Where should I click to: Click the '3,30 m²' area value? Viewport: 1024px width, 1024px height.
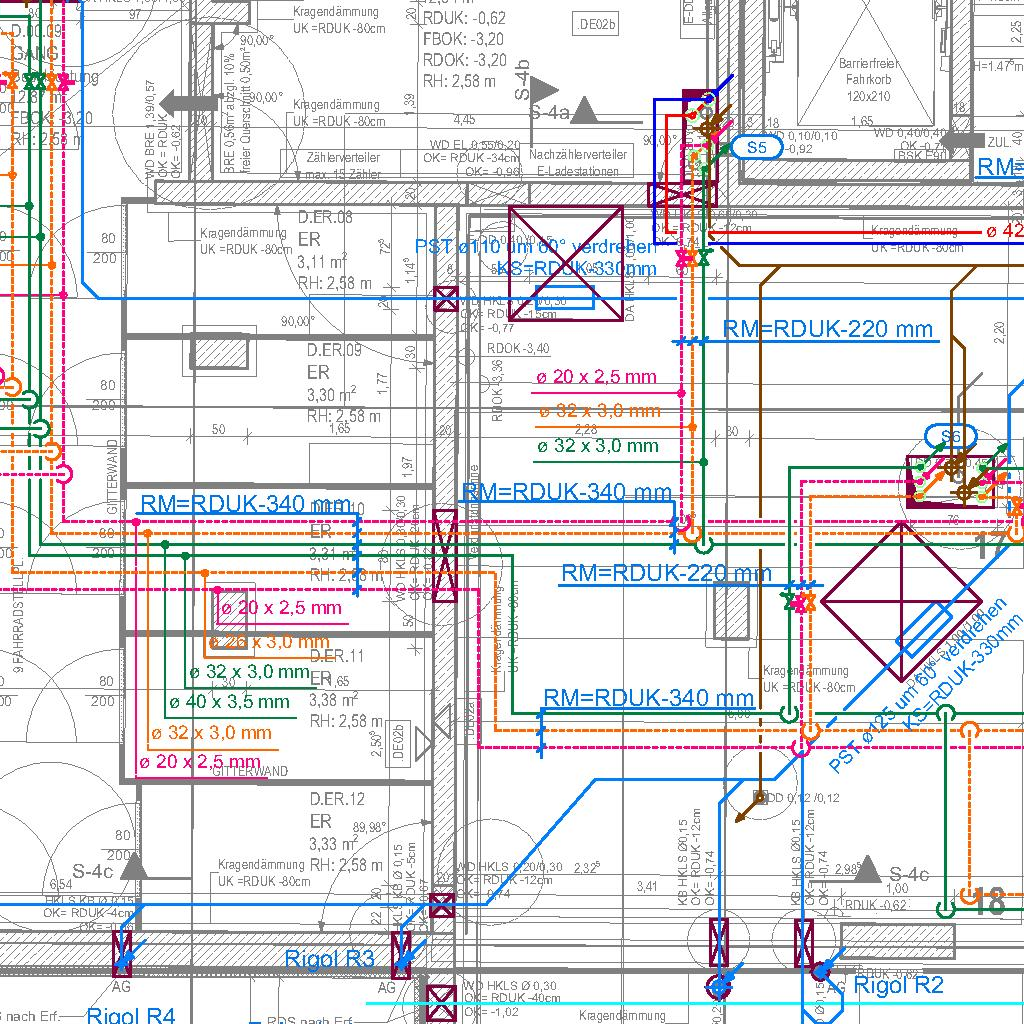point(331,394)
